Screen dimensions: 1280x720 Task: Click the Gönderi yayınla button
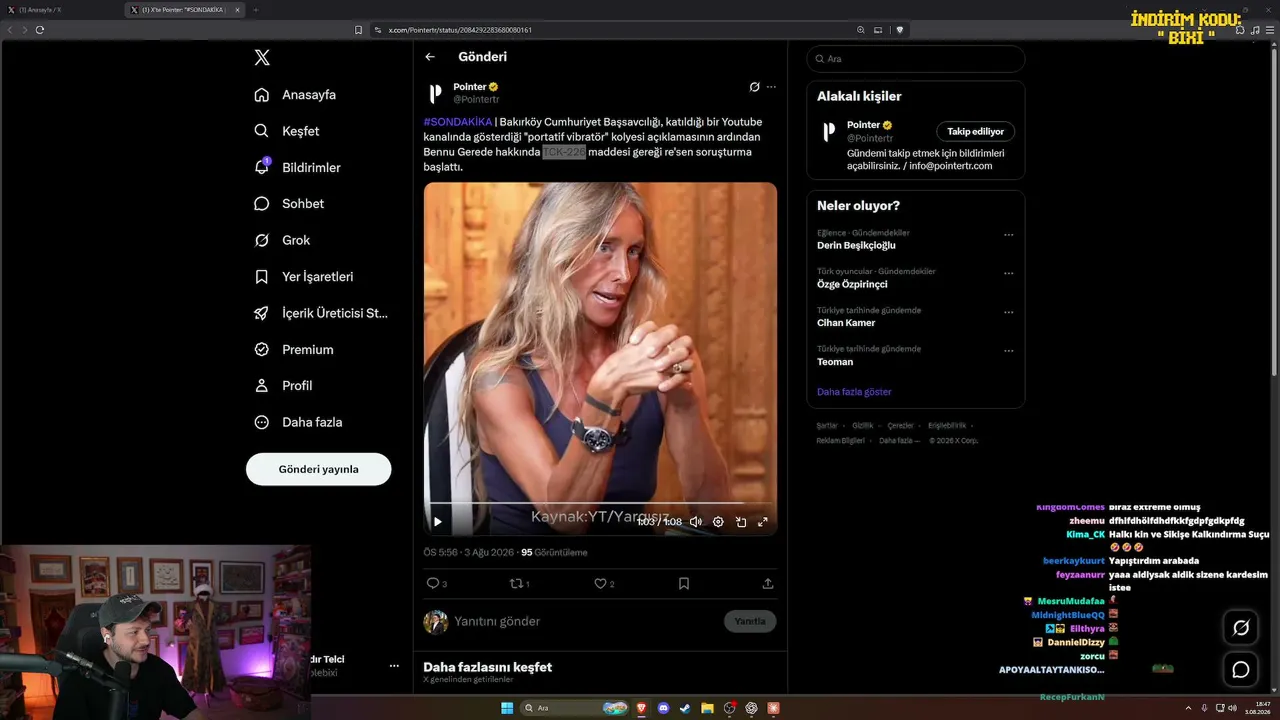tap(319, 469)
